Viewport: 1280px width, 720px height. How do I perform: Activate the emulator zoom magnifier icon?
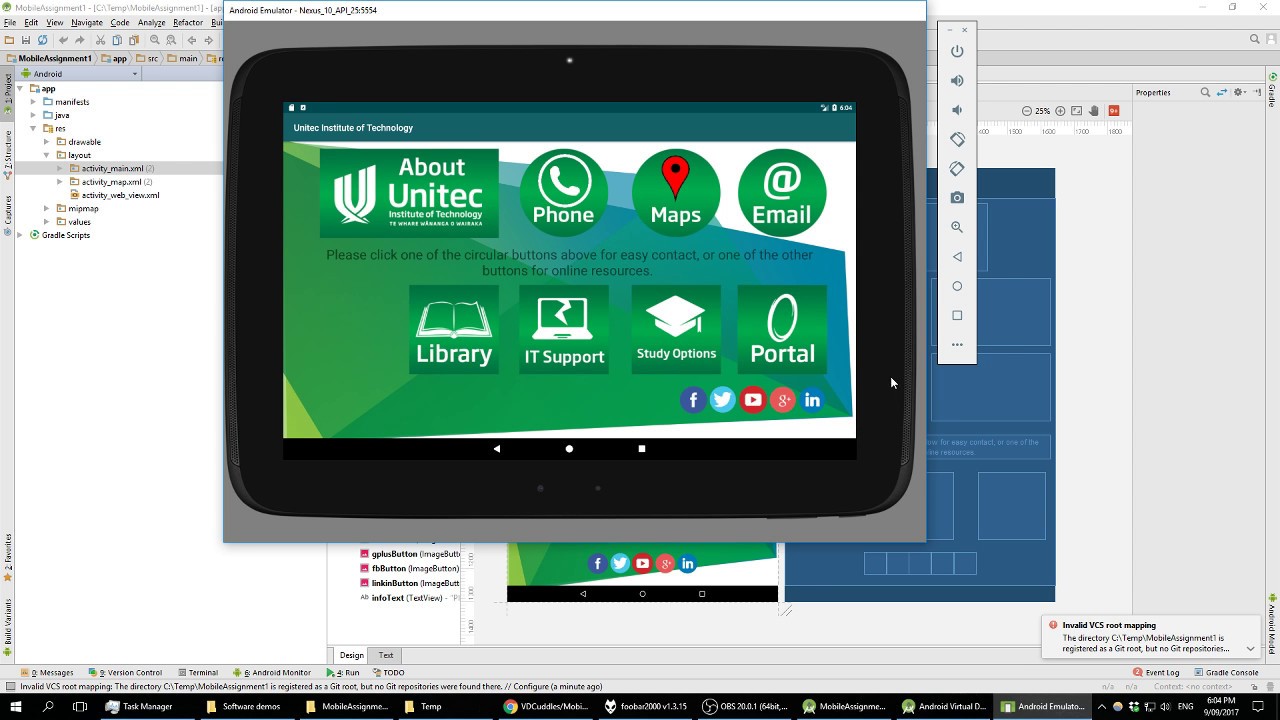[x=957, y=227]
